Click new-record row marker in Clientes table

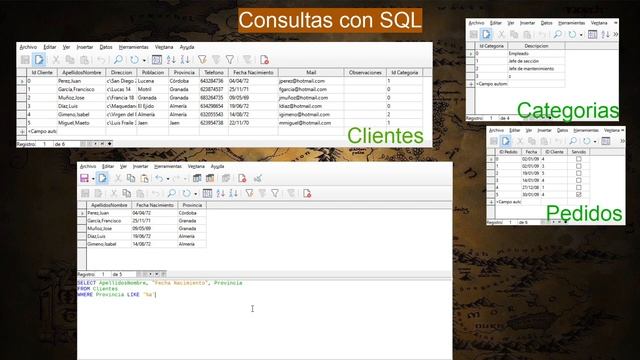coord(22,131)
